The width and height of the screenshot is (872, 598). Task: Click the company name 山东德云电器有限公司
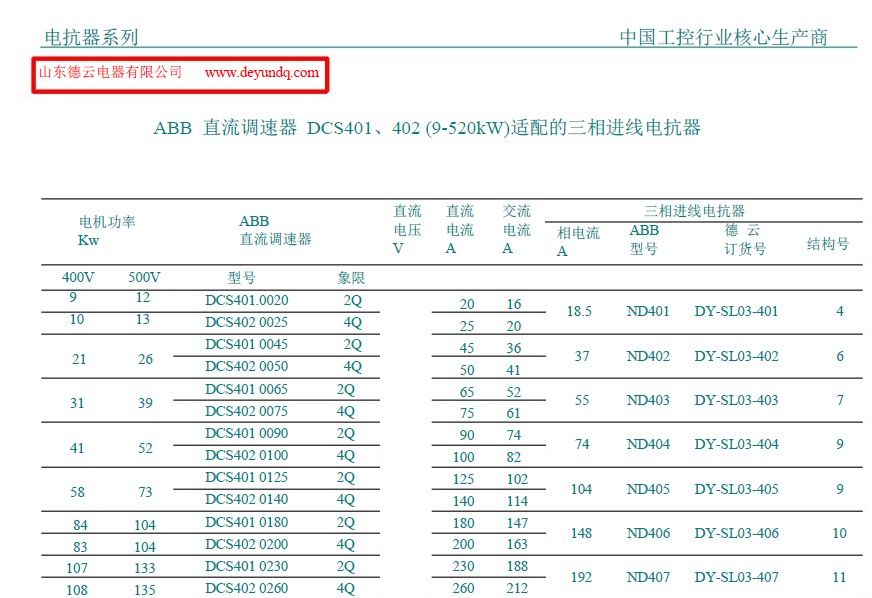110,72
